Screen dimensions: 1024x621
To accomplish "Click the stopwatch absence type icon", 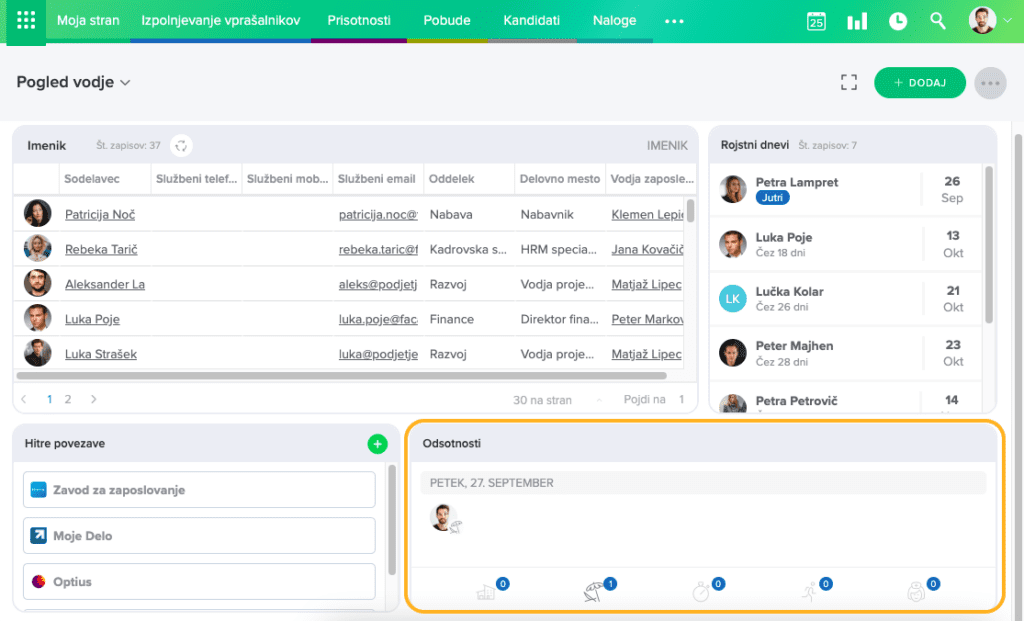I will (701, 592).
